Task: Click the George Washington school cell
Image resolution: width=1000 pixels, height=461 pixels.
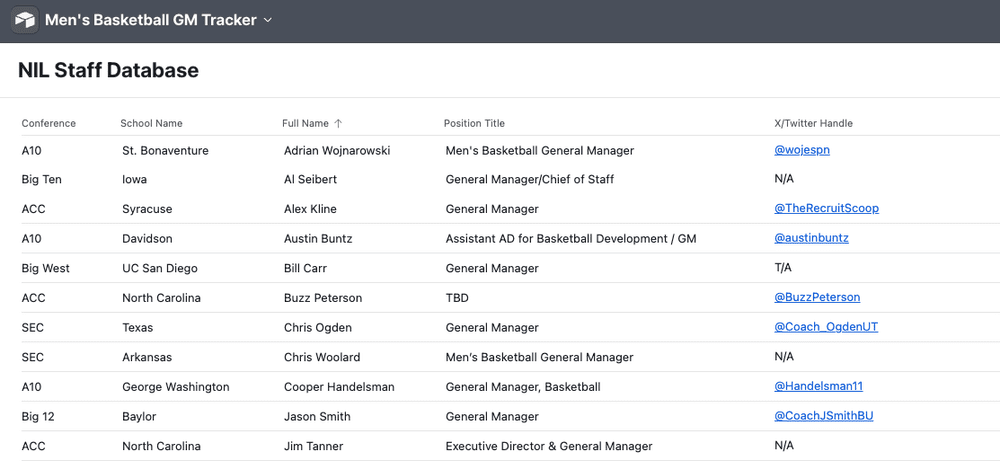Action: [175, 387]
